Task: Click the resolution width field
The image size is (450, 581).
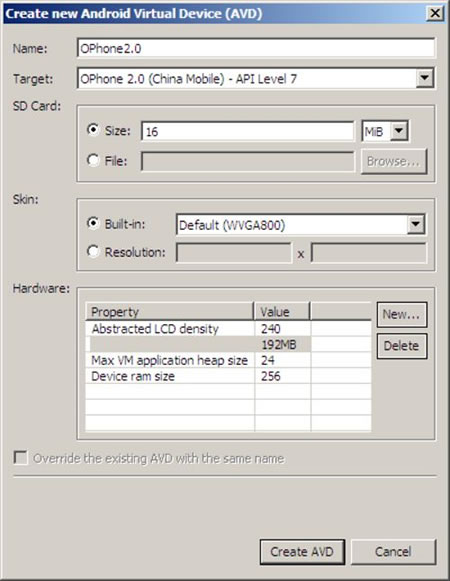Action: pos(234,253)
